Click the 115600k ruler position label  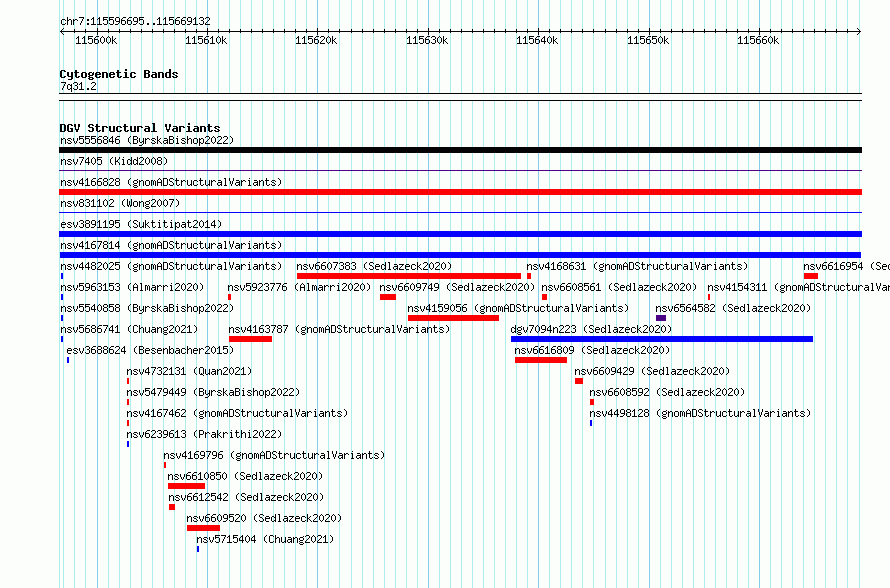coord(96,40)
